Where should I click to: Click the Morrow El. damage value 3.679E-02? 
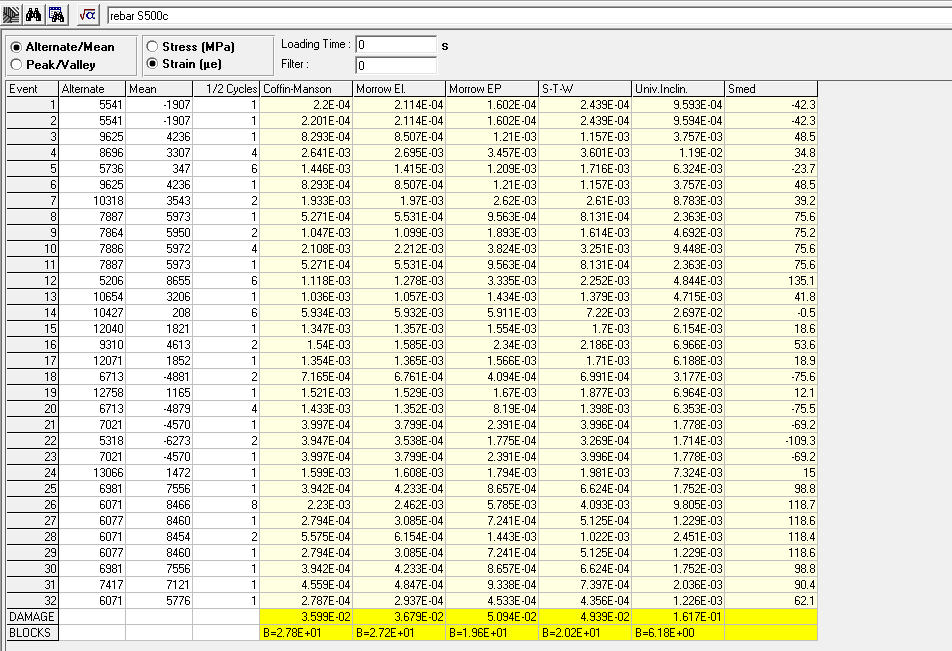[400, 617]
